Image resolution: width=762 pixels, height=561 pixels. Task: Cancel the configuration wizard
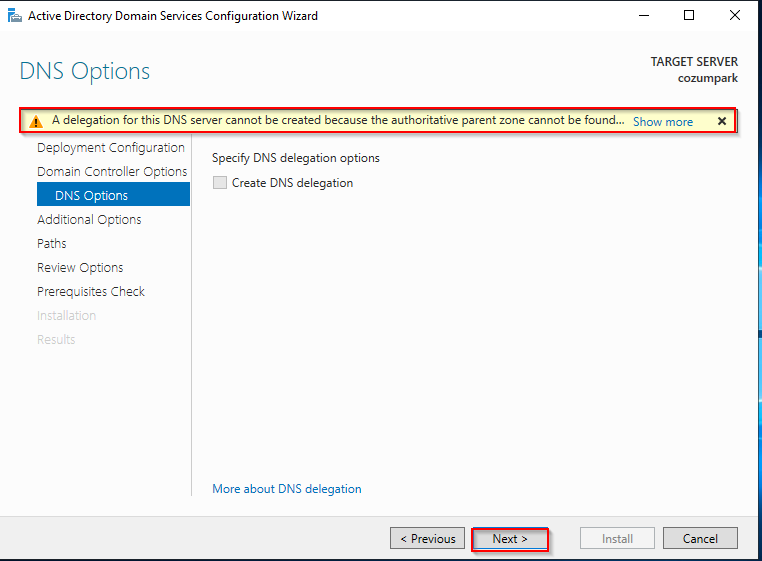coord(700,539)
